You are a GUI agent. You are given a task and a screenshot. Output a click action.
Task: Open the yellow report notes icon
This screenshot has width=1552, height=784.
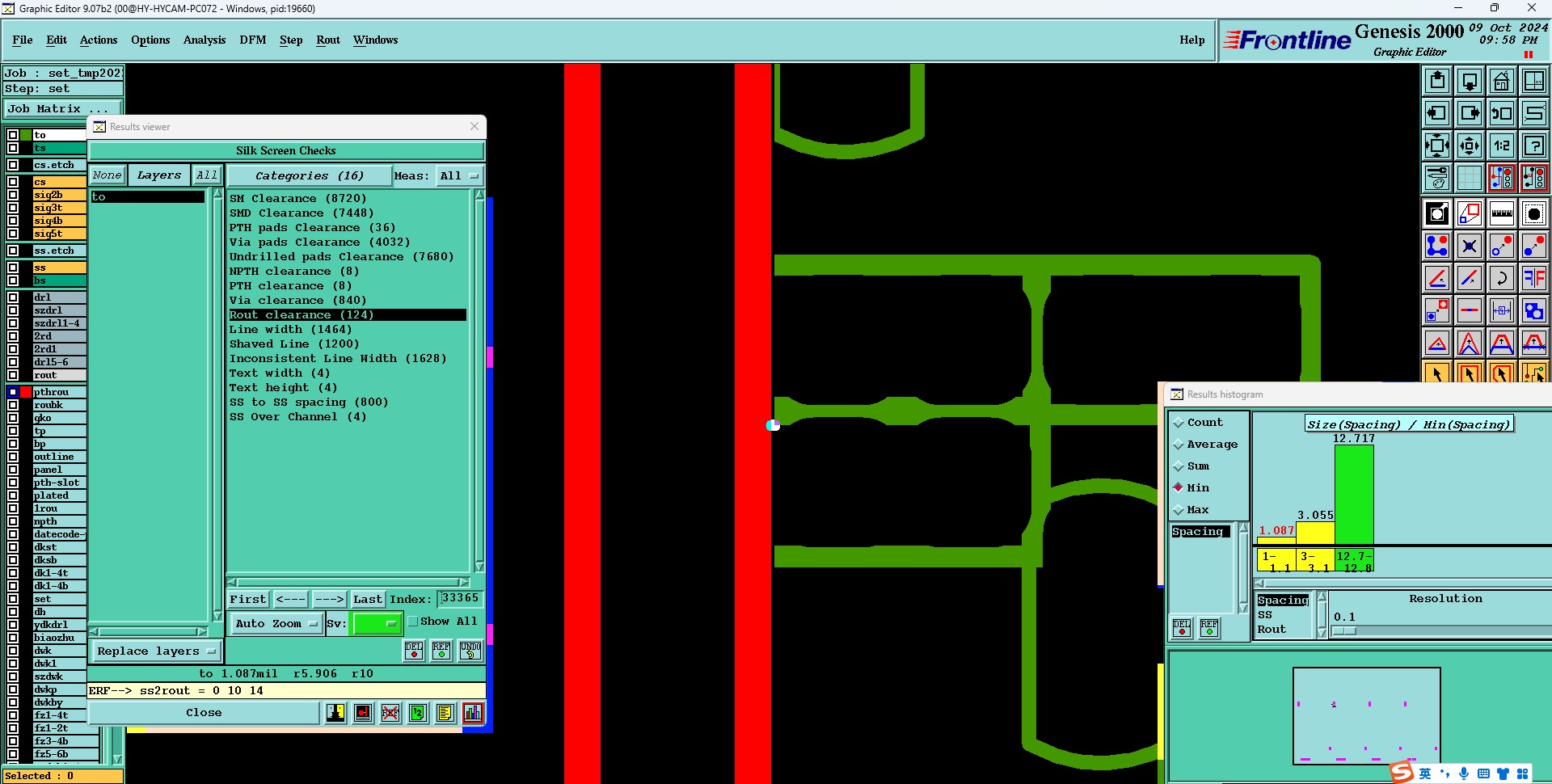(445, 713)
